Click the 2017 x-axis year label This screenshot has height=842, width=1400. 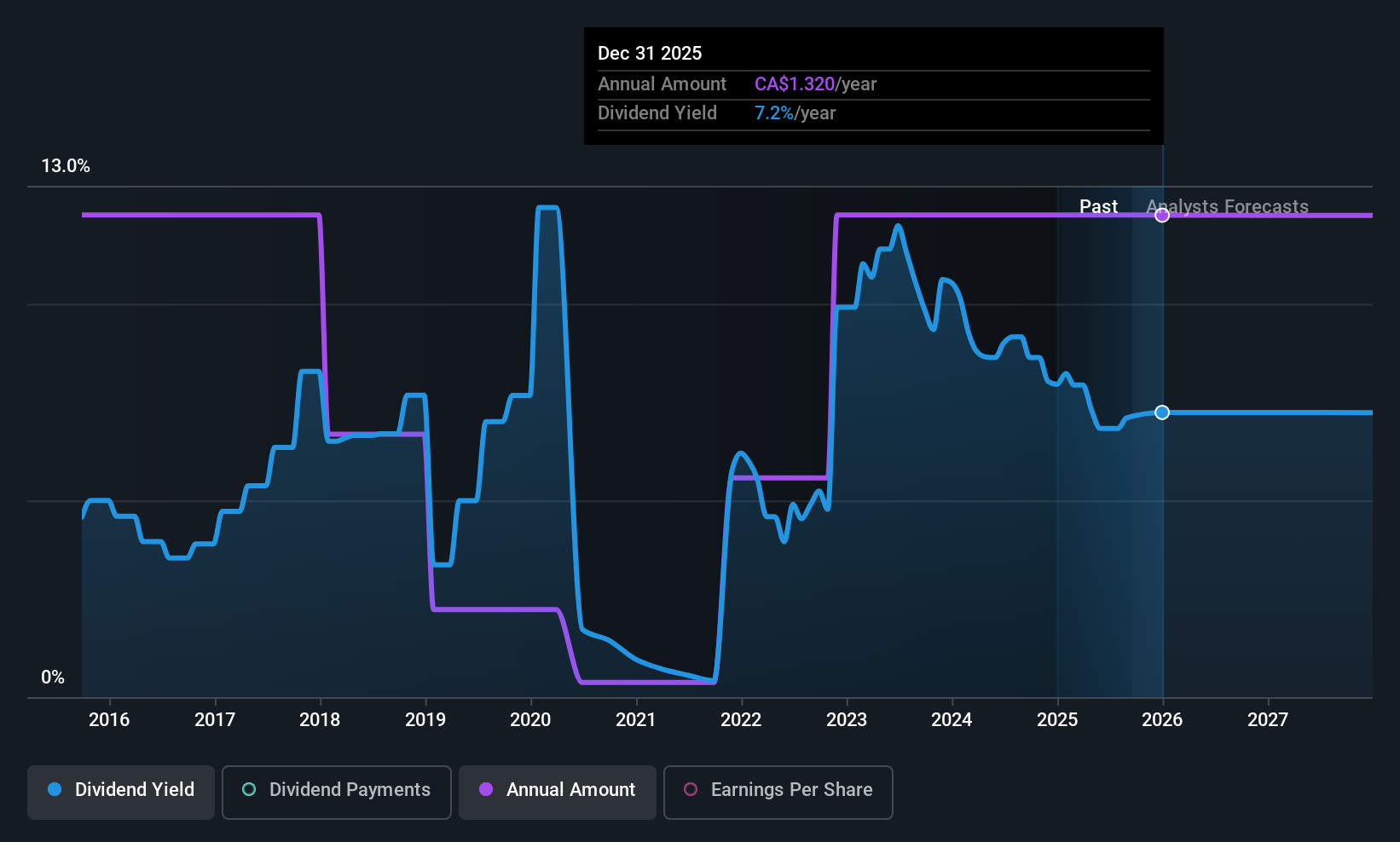coord(215,720)
